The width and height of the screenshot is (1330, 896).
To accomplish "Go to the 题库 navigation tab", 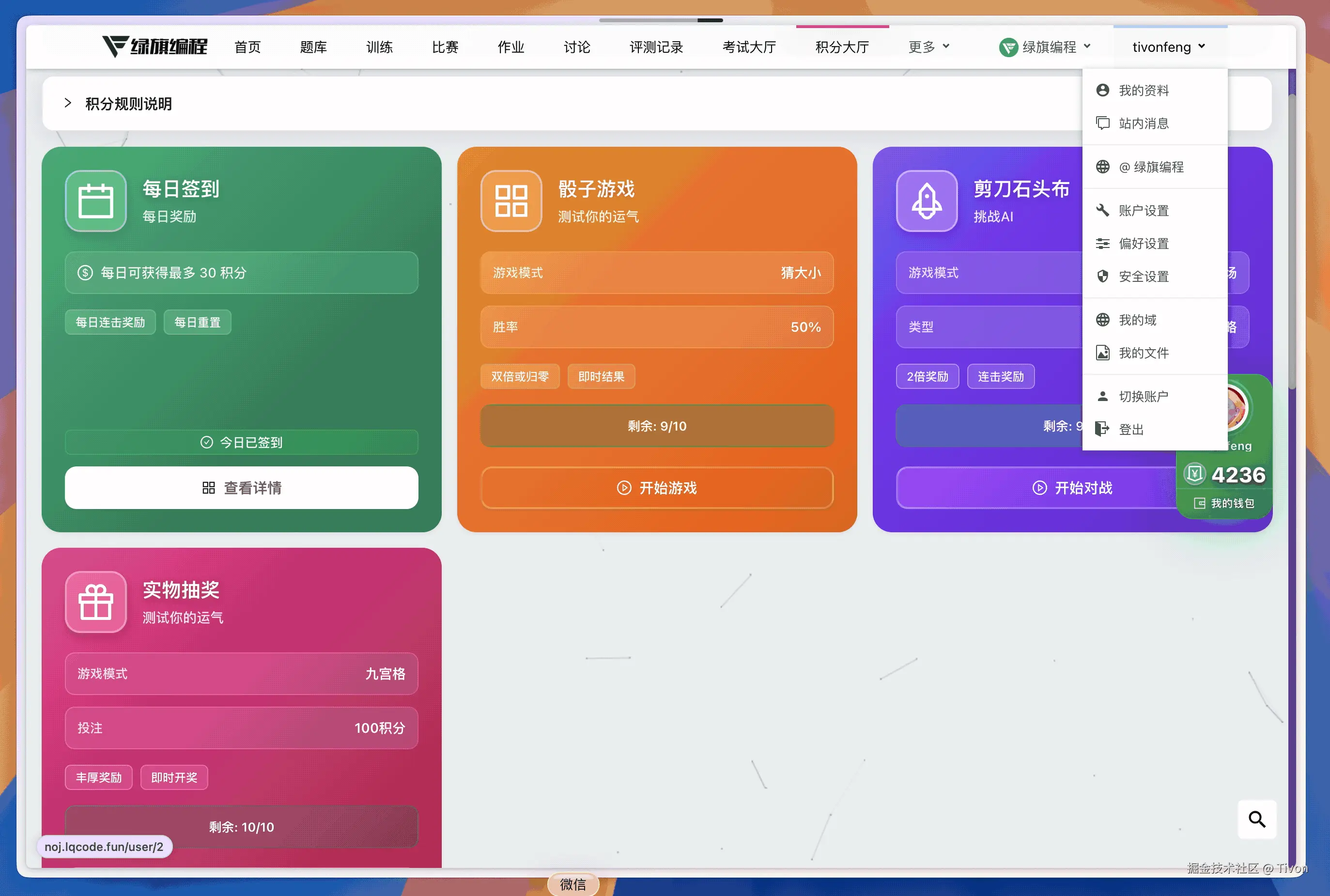I will (313, 47).
